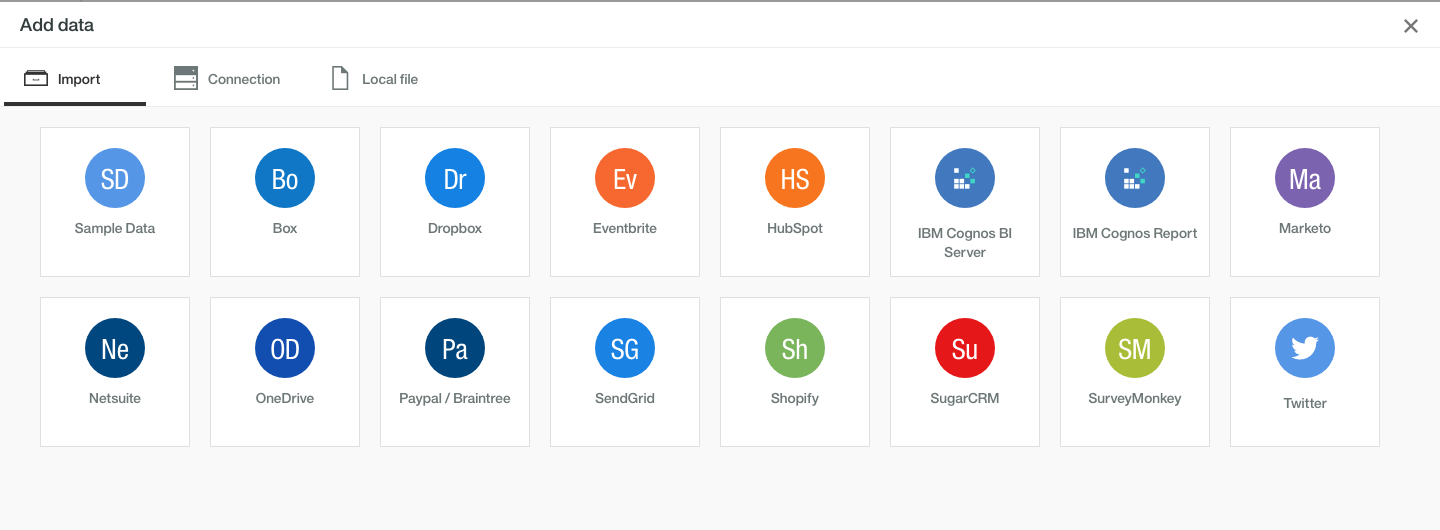1440x530 pixels.
Task: Close the Add data dialog
Action: pyautogui.click(x=1411, y=26)
